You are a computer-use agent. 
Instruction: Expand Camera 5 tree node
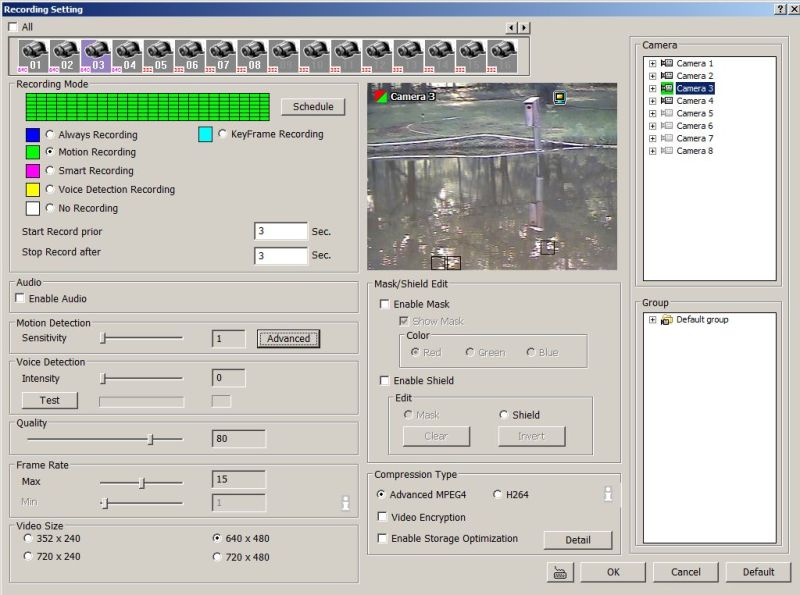pos(653,114)
